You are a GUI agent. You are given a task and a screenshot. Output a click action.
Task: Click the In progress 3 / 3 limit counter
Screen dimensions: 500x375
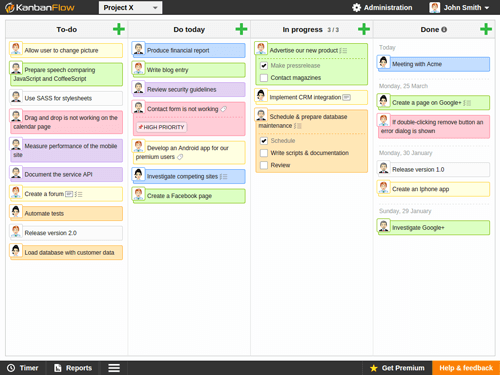coord(333,30)
